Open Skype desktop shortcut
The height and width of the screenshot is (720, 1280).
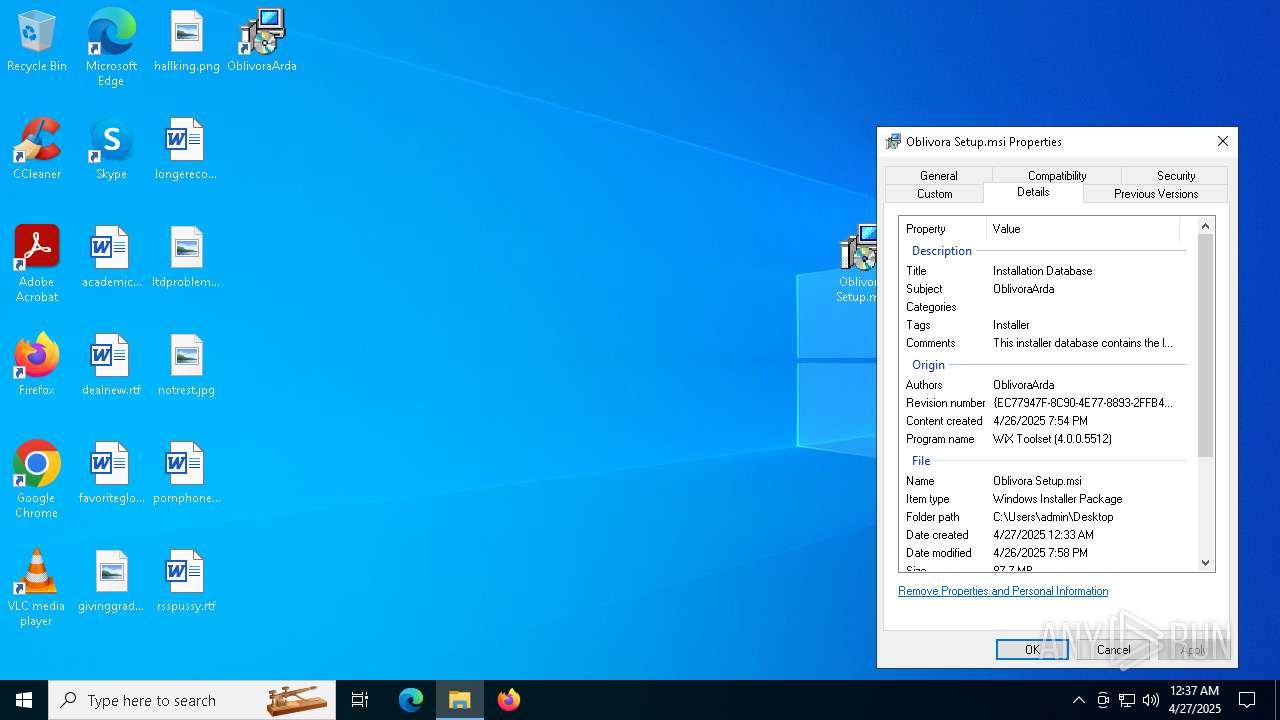coord(111,150)
